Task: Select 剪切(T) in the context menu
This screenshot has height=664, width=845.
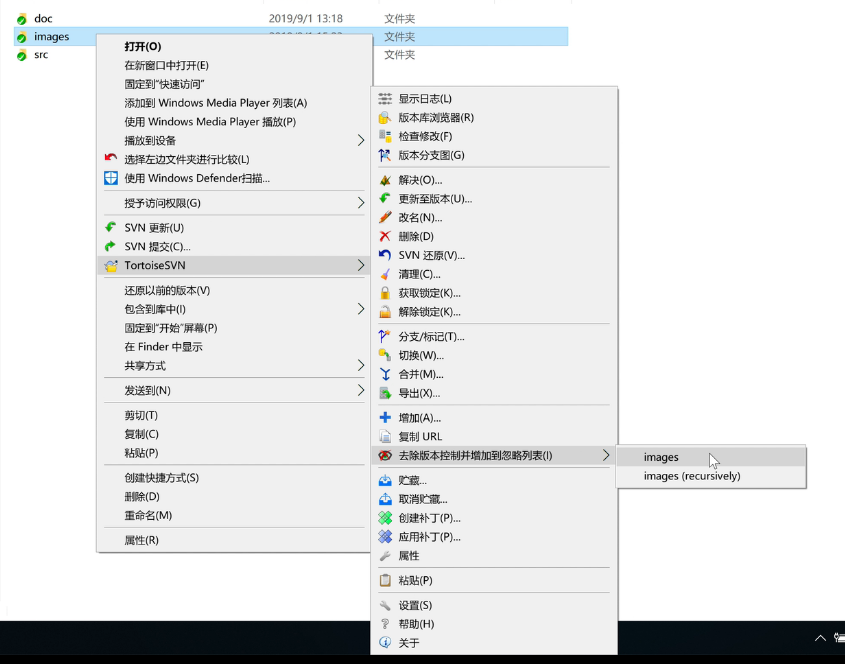Action: point(234,415)
